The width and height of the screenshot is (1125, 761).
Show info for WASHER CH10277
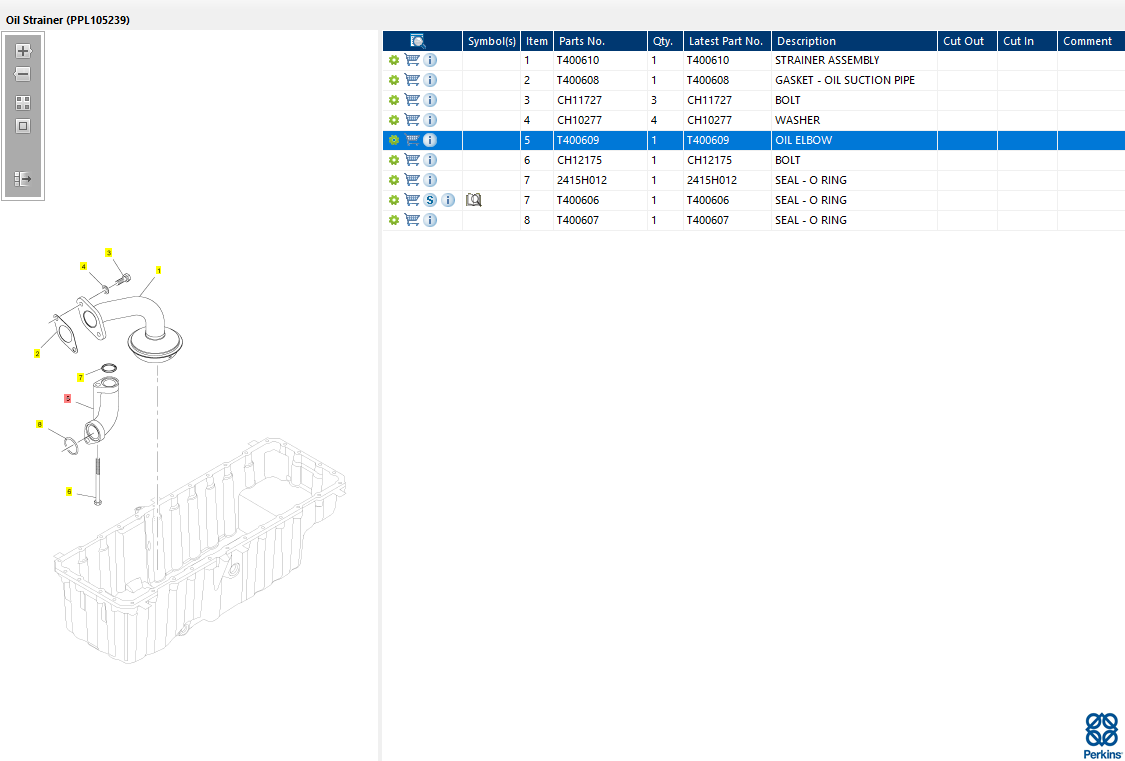coord(430,120)
